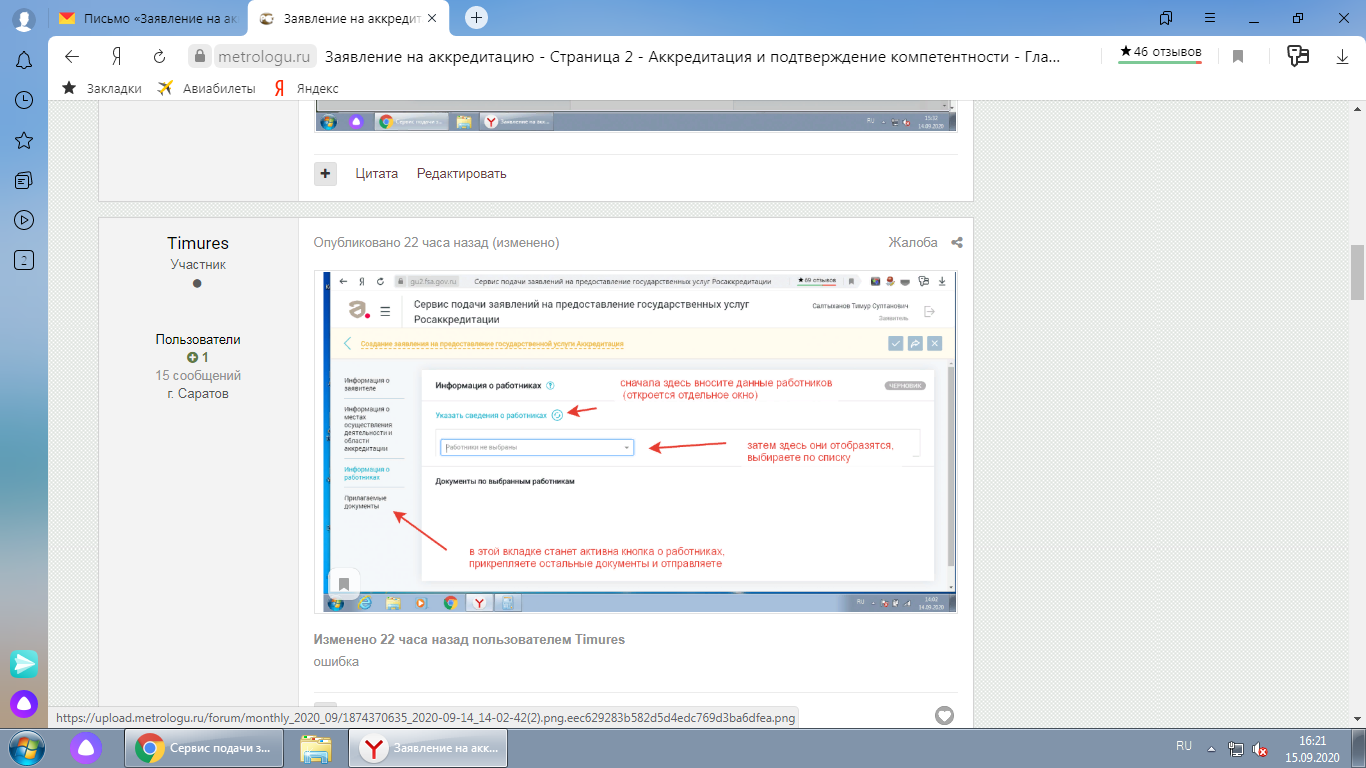The width and height of the screenshot is (1366, 768).
Task: Open favorites star in the sidebar
Action: [x=24, y=140]
